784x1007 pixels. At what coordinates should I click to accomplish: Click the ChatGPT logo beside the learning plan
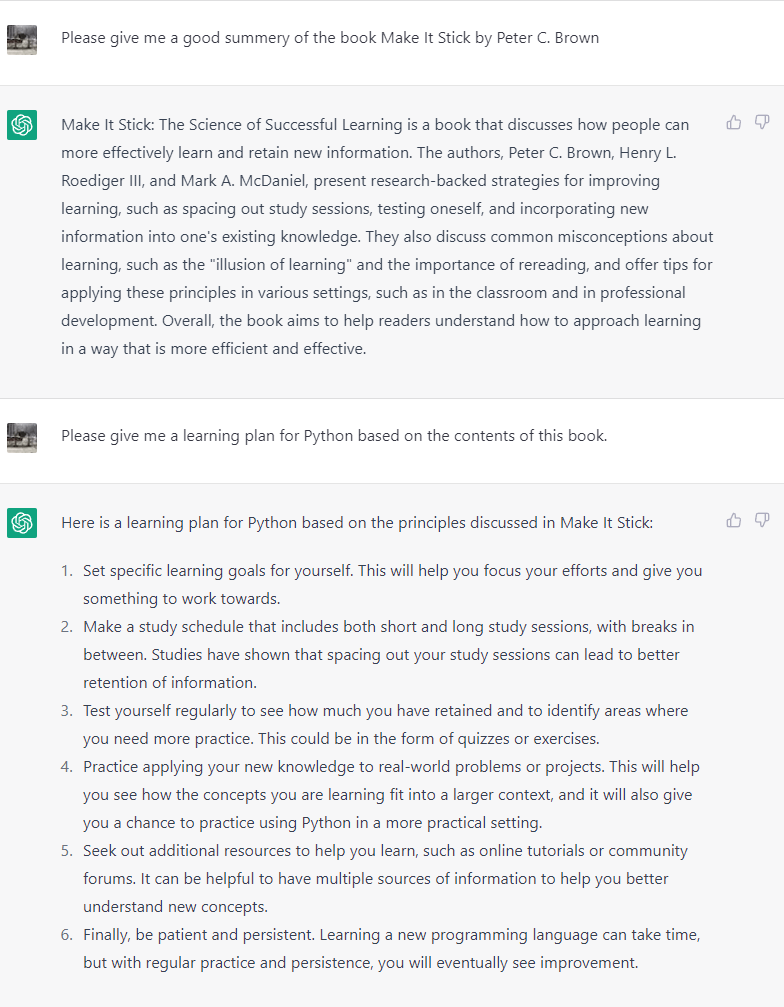click(x=22, y=522)
